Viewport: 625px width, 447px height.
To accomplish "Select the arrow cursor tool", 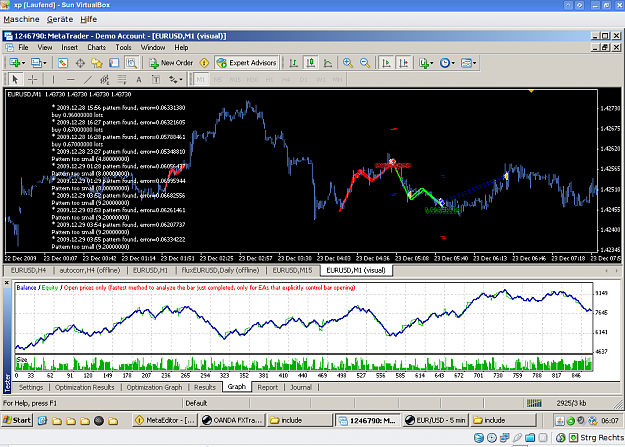I will 15,80.
